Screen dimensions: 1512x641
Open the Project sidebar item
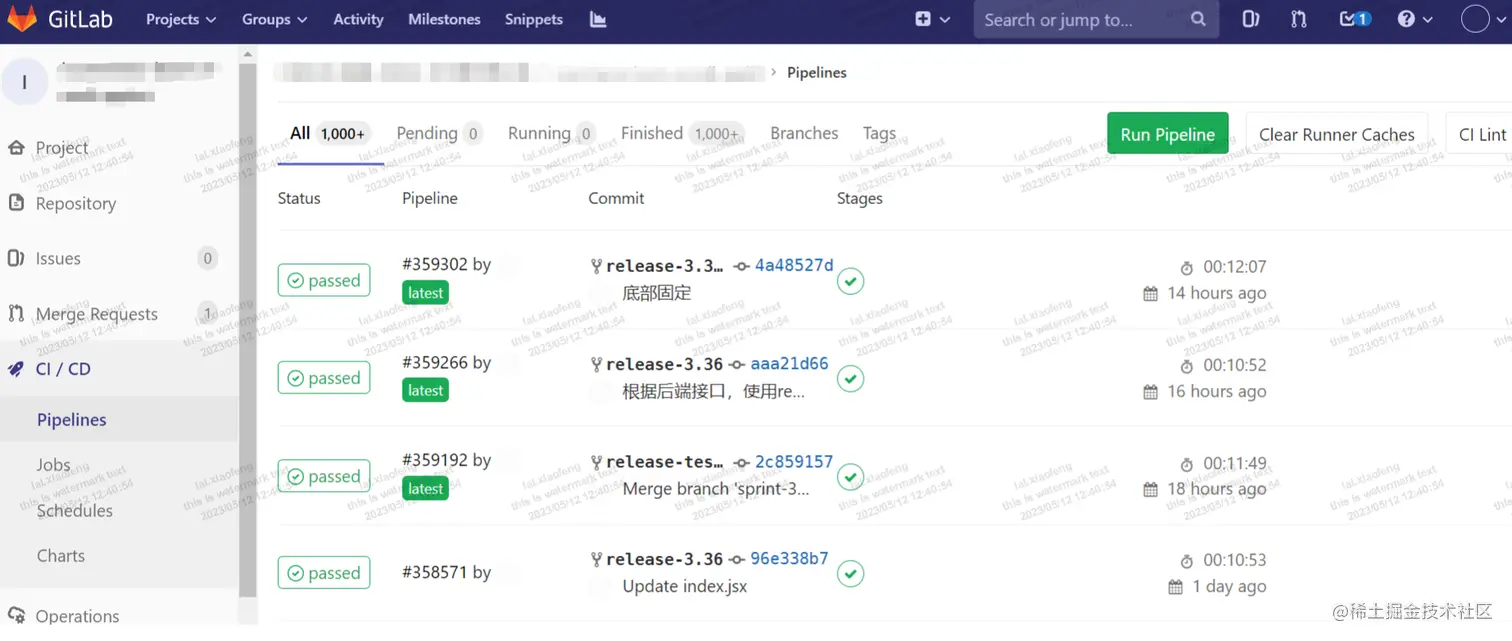click(62, 147)
